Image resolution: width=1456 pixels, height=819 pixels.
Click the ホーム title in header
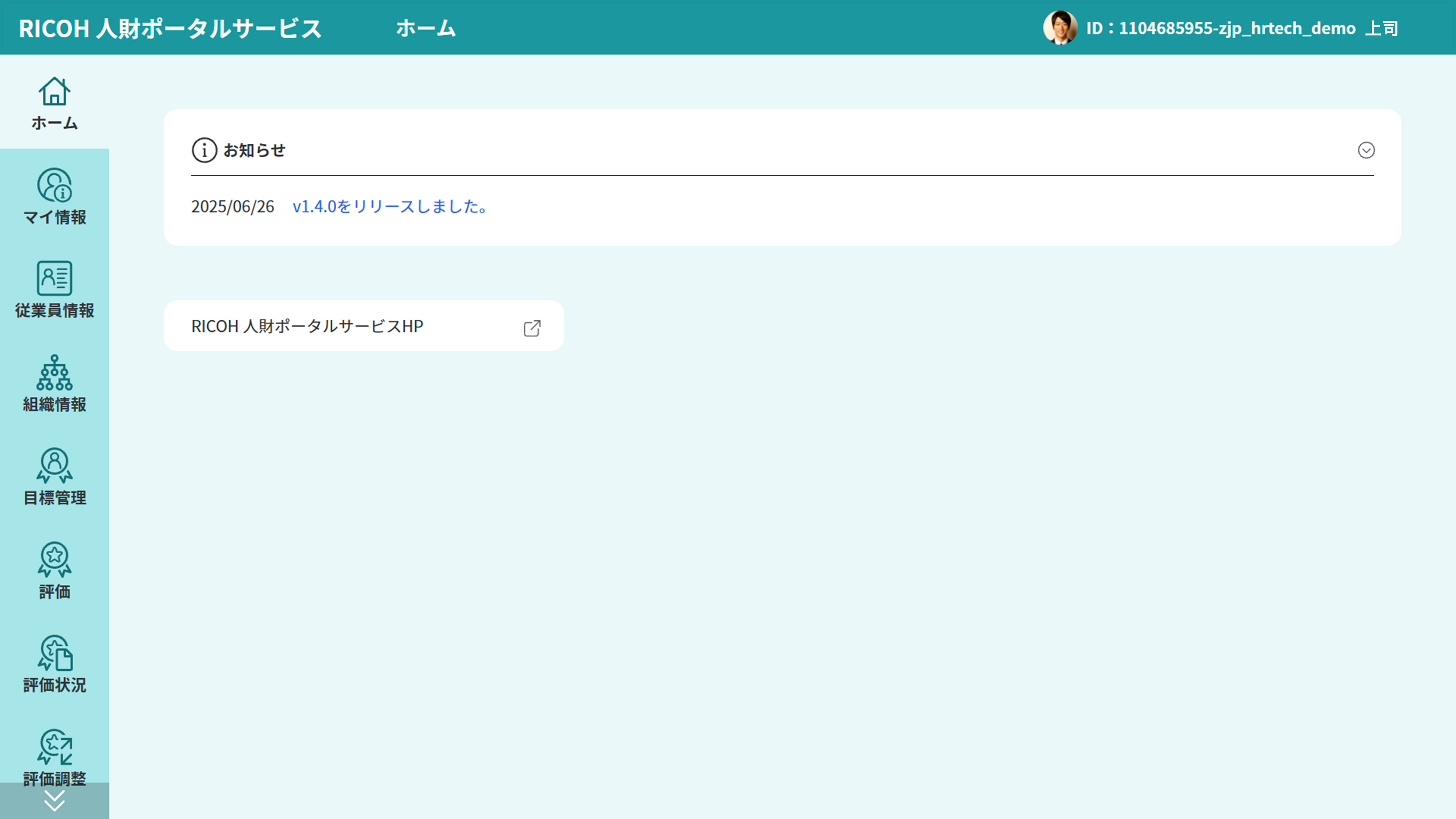[425, 28]
